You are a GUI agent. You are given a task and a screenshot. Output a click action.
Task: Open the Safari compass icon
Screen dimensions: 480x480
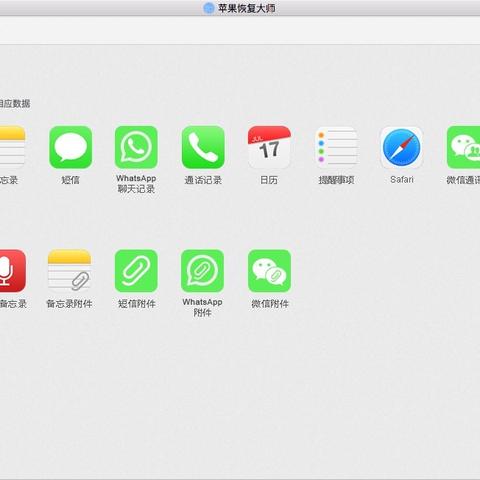[x=402, y=147]
